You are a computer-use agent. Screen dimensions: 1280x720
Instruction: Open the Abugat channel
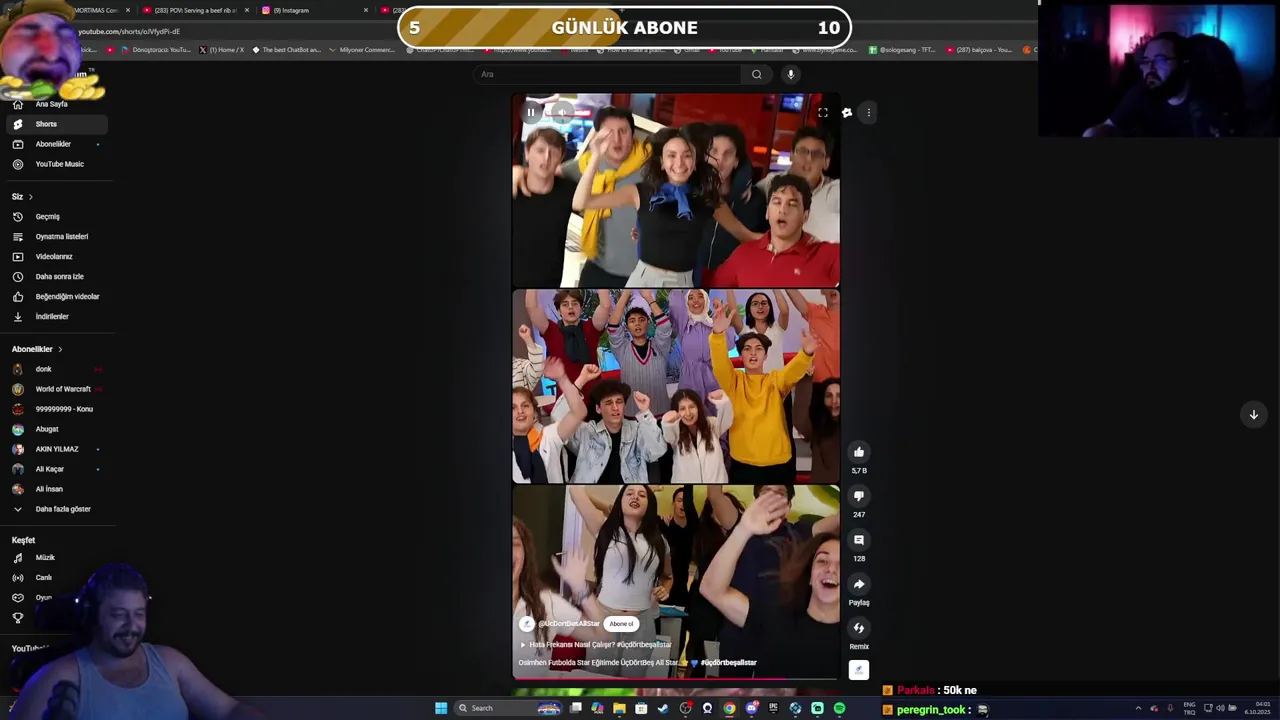pos(57,429)
